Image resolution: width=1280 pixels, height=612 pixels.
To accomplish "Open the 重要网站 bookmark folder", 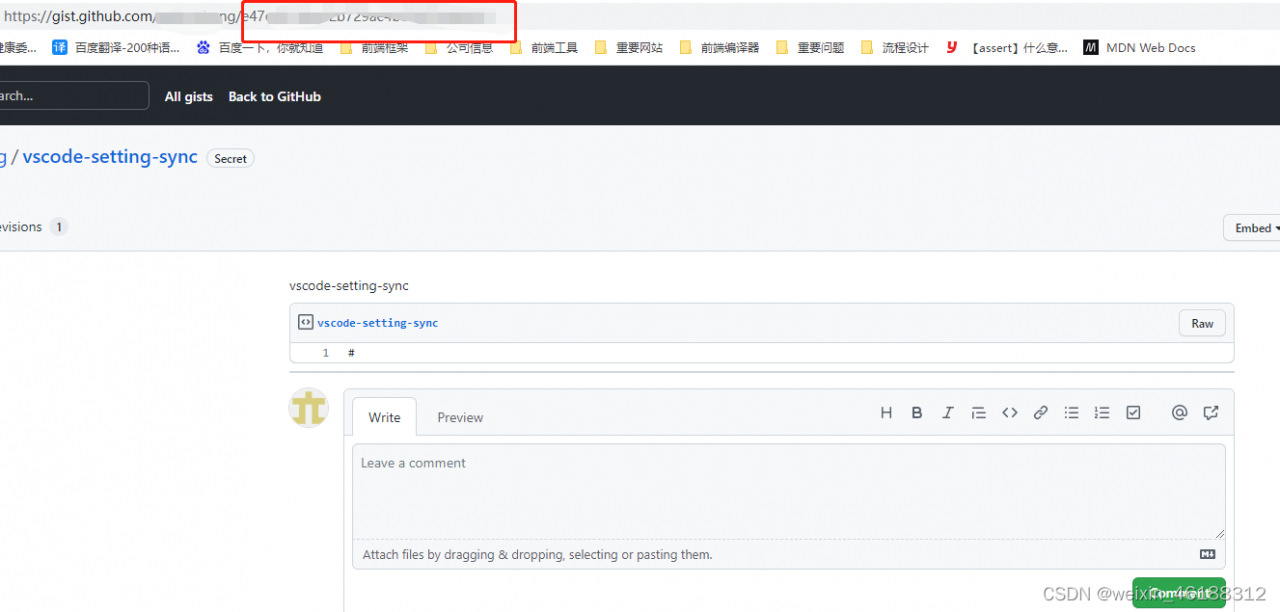I will pos(629,47).
